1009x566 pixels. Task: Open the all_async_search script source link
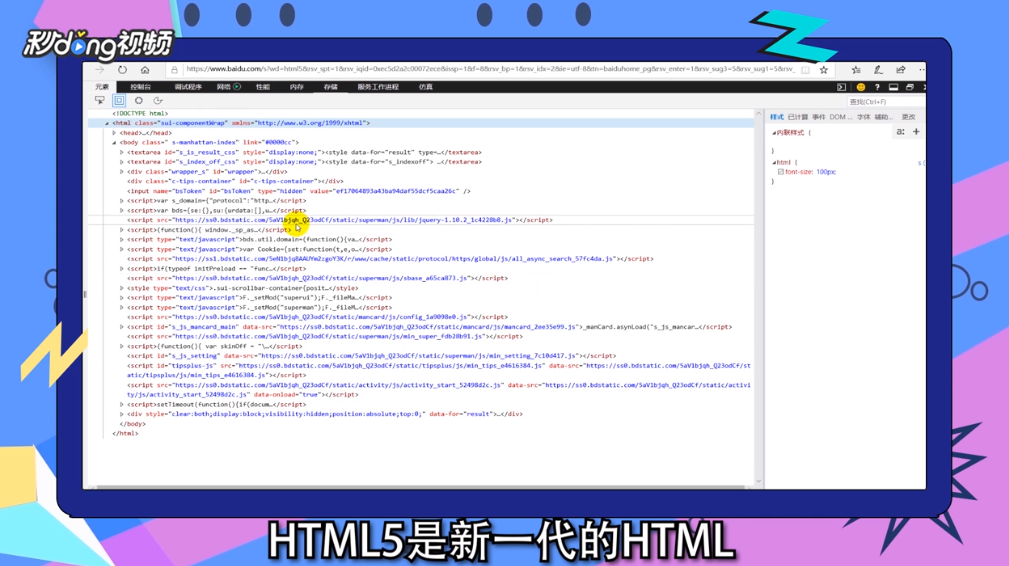394,259
